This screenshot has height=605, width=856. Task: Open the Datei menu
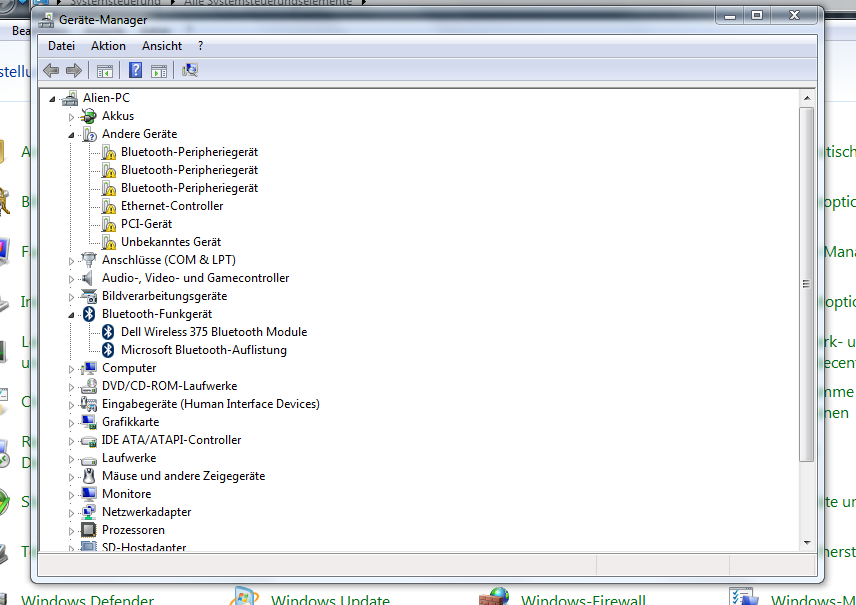click(x=61, y=46)
